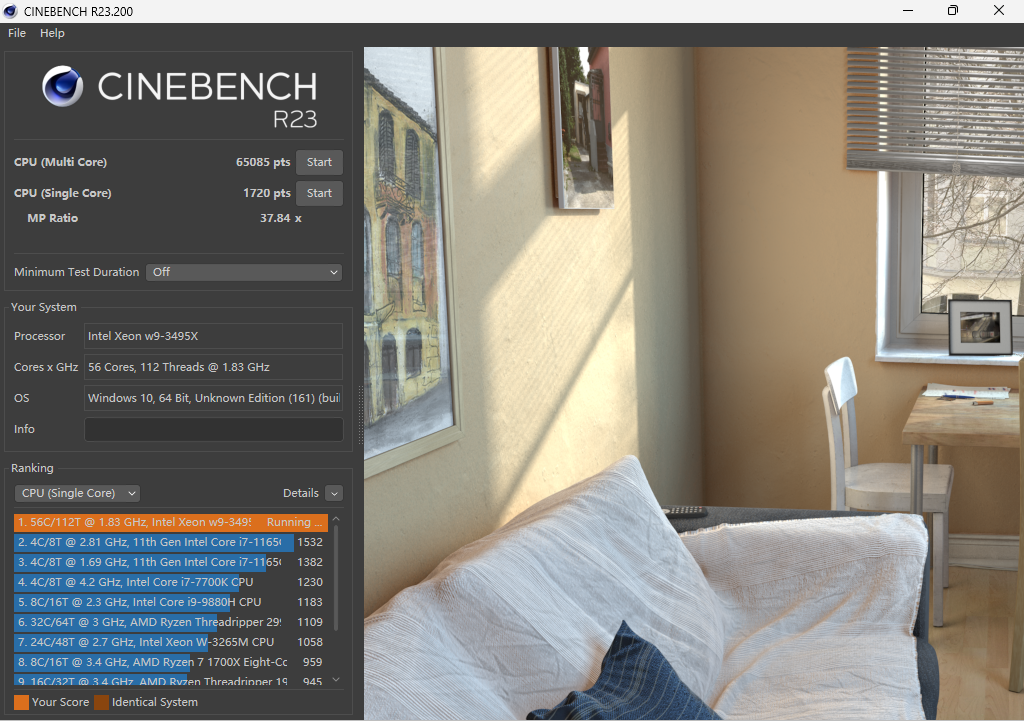Click the ranking list vertical scrollbar thumb
Image resolution: width=1024 pixels, height=721 pixels.
tap(336, 577)
